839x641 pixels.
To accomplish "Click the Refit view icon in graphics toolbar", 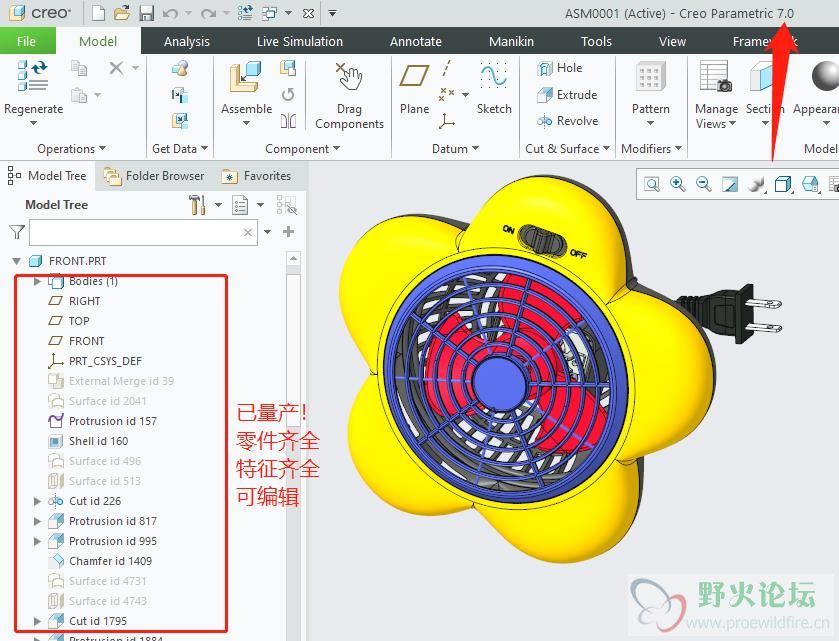I will coord(652,185).
